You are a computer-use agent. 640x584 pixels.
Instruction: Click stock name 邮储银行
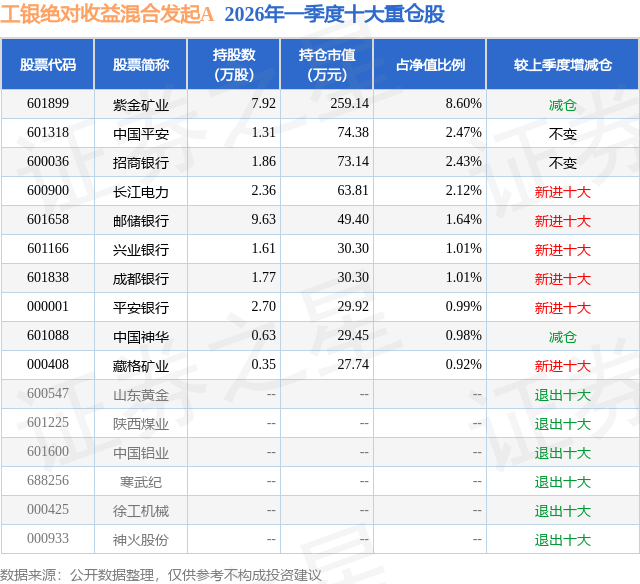tap(141, 221)
